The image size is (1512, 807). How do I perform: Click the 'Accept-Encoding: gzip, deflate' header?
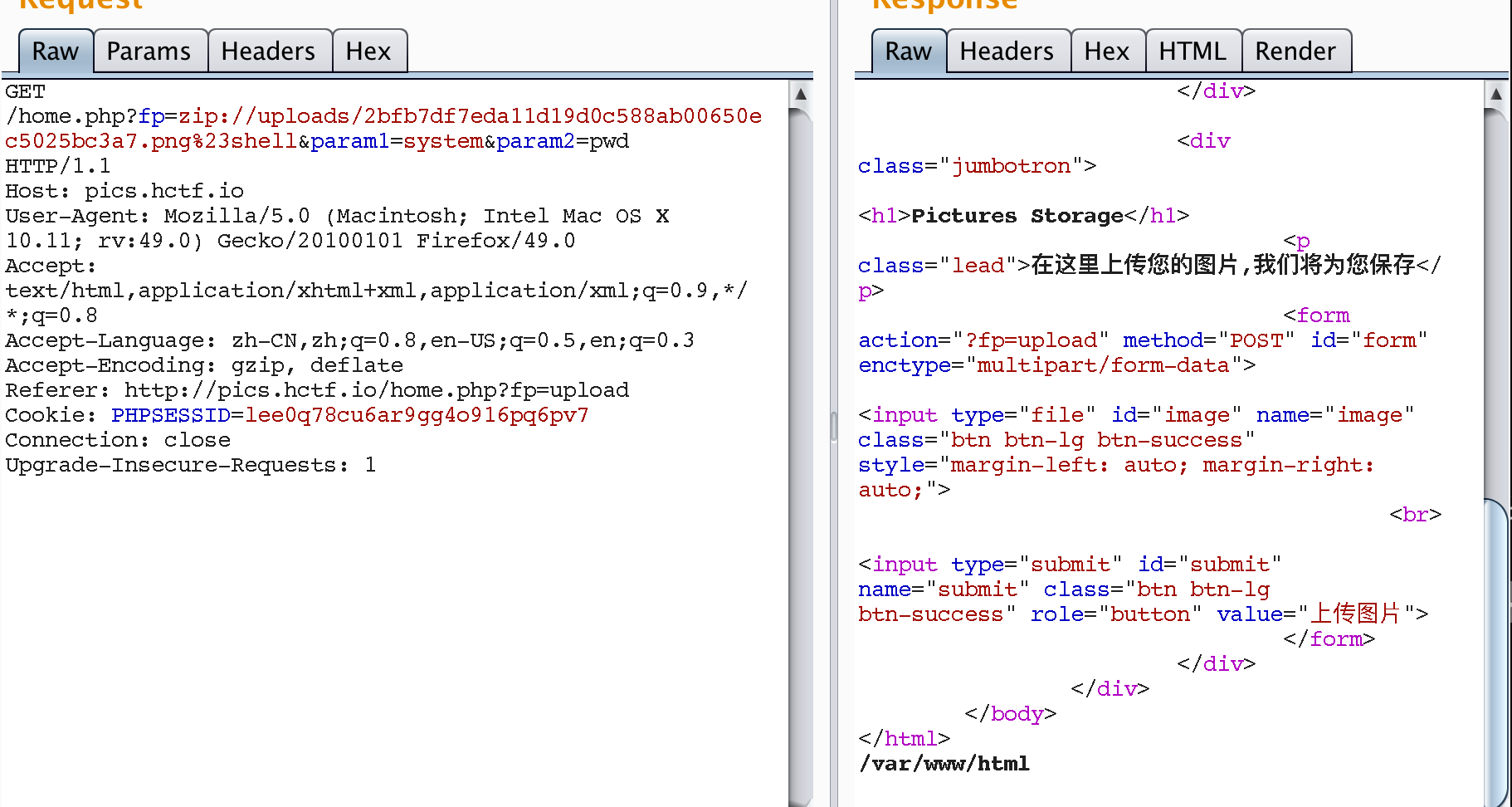click(x=204, y=365)
